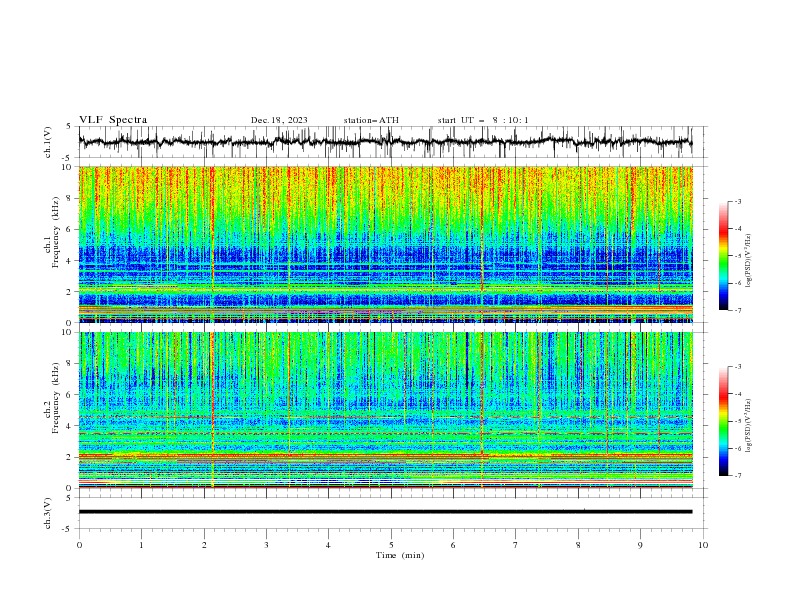Click the "-7" tick on the ch.2 colorbar

click(x=738, y=475)
